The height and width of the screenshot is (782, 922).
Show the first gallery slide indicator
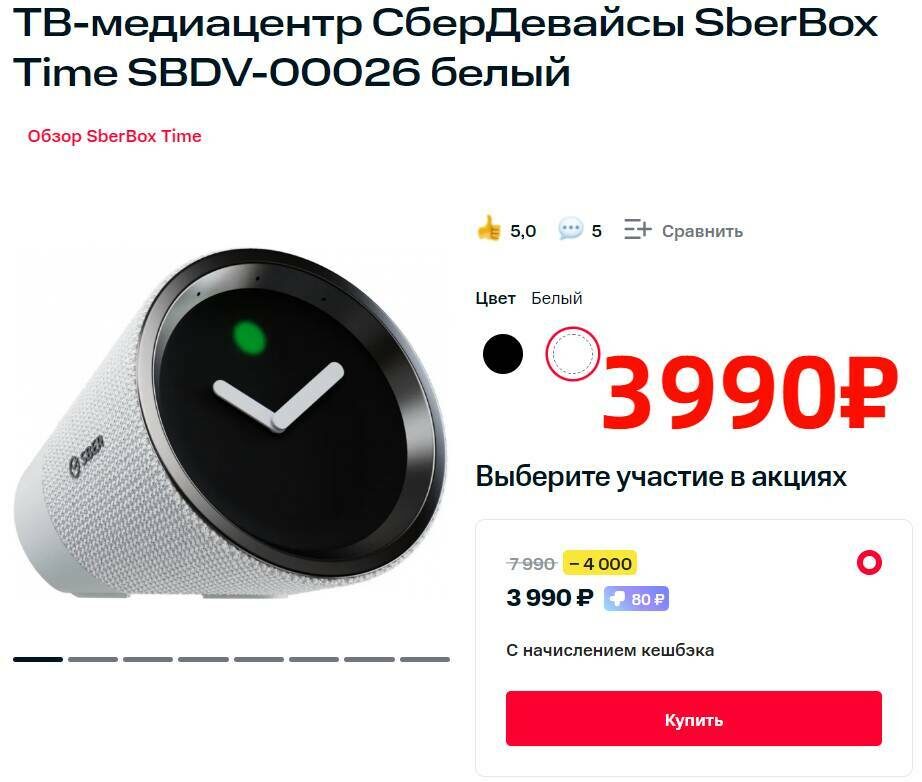click(38, 660)
